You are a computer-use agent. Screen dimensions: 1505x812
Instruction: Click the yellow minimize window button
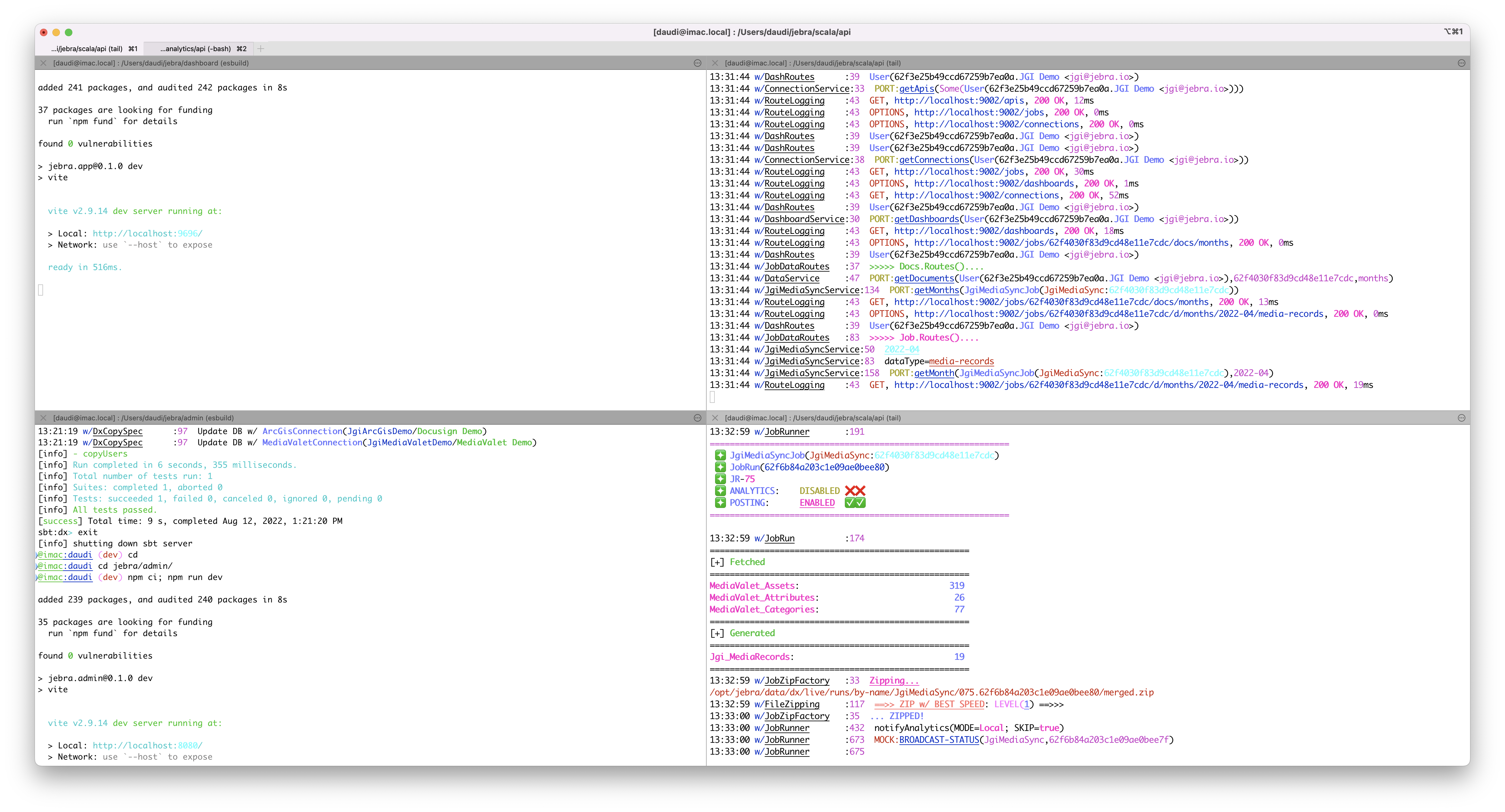coord(56,32)
